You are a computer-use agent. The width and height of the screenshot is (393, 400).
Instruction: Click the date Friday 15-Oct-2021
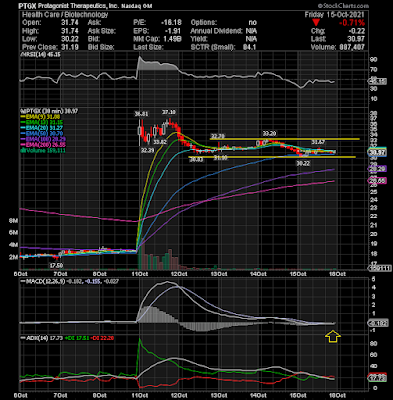[334, 15]
